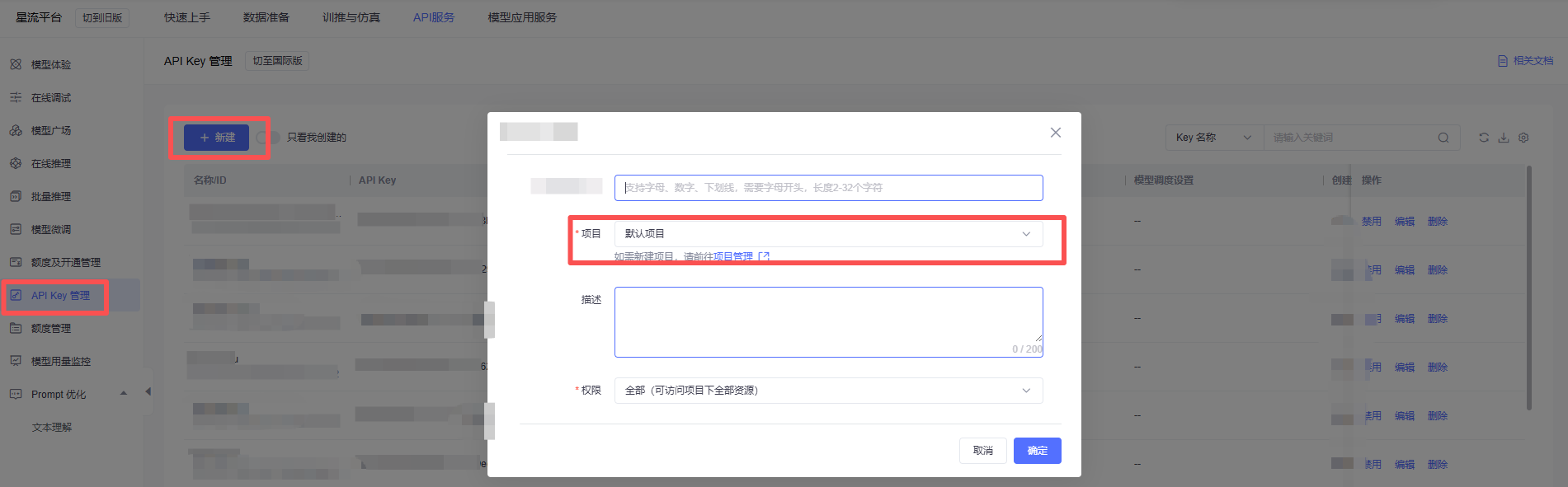This screenshot has height=487, width=1568.
Task: Click the 切至国际版 button
Action: (x=277, y=61)
